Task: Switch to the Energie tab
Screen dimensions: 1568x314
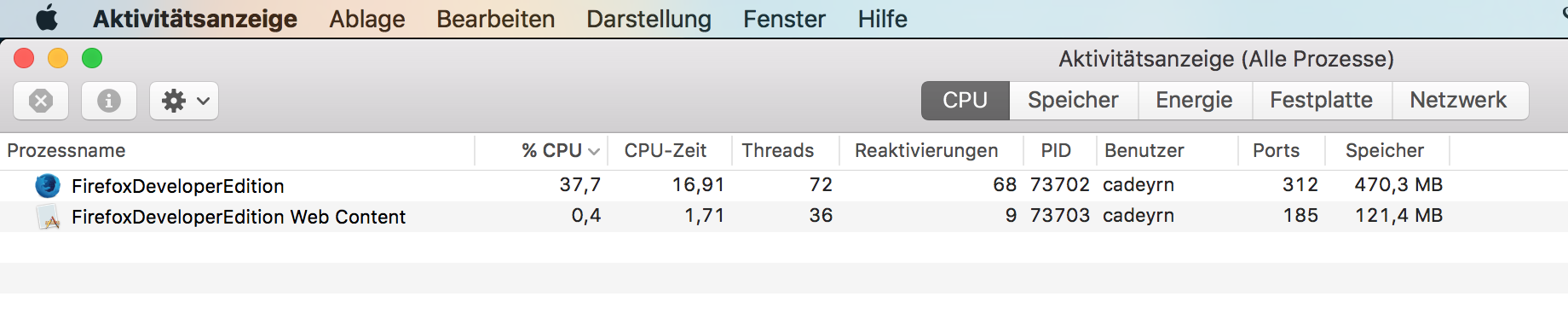Action: (1194, 101)
